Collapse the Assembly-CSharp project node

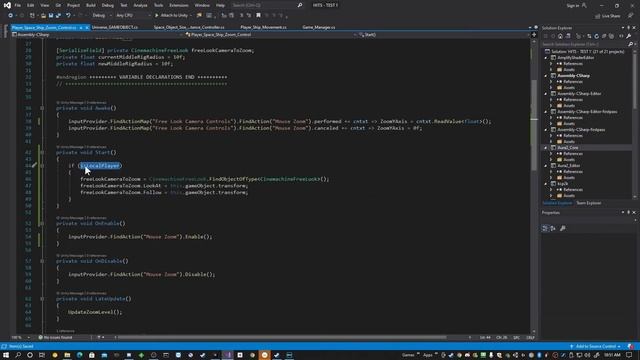coord(546,76)
